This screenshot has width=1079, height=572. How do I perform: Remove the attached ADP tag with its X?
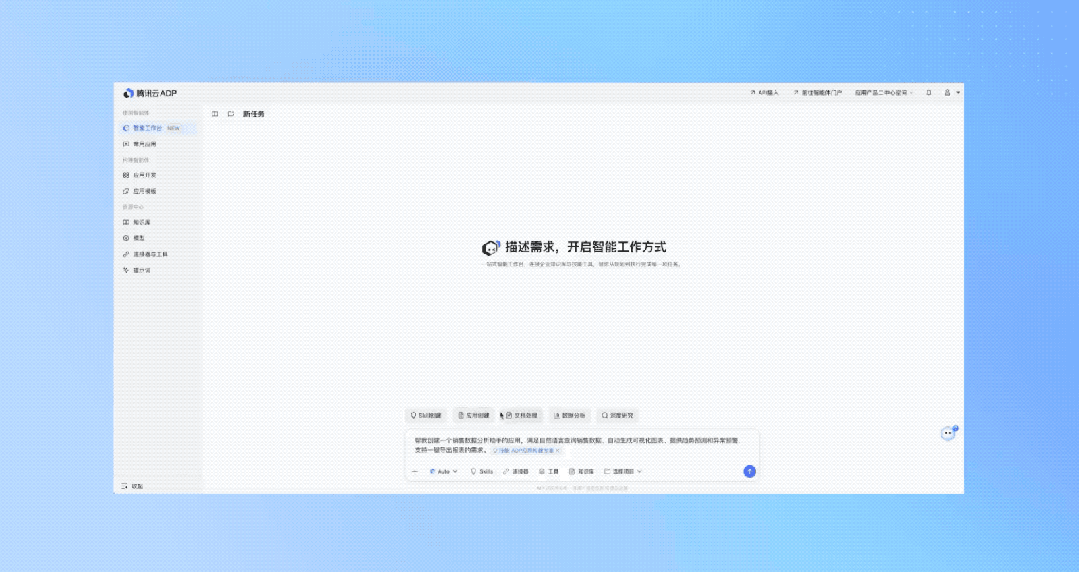(x=557, y=451)
